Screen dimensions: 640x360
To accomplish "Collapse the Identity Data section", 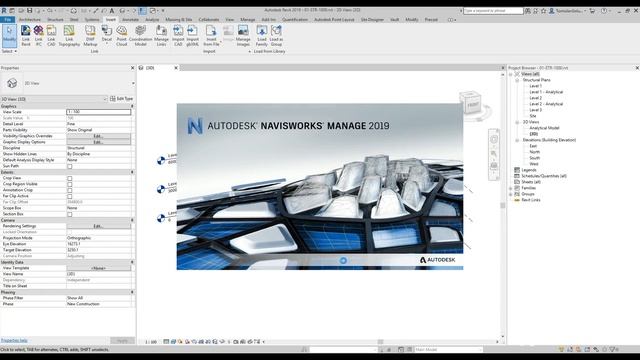I will 132,262.
